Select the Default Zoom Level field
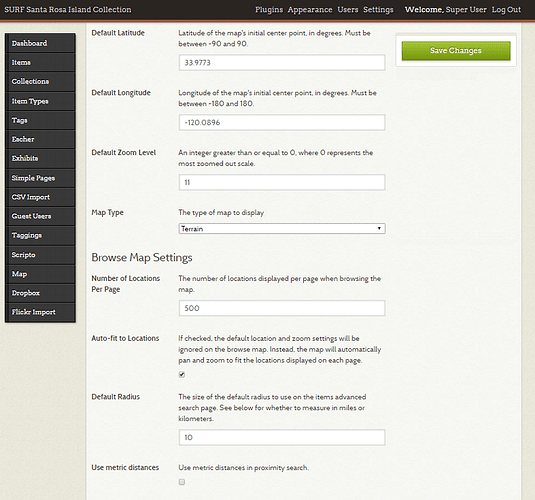 pyautogui.click(x=282, y=183)
